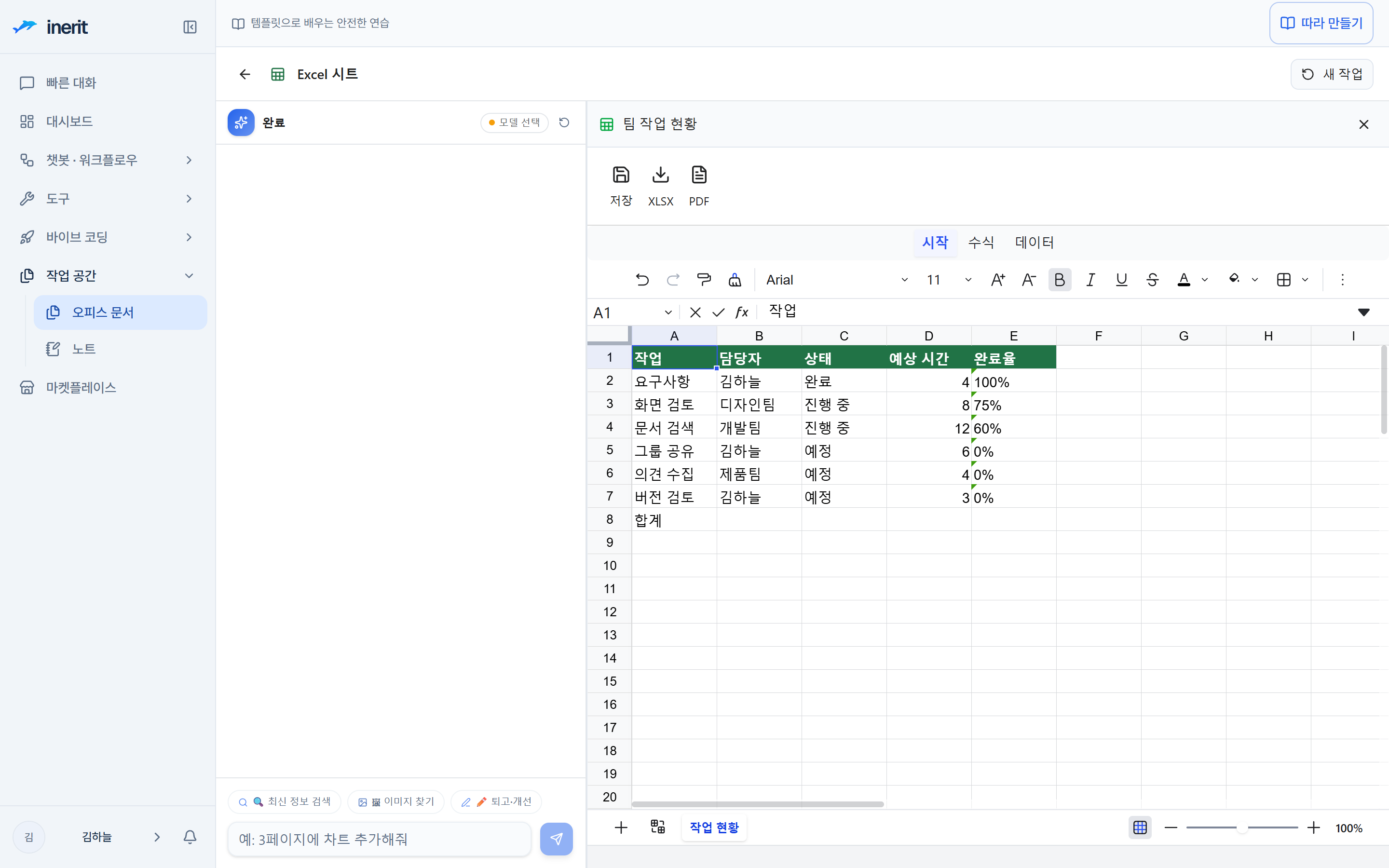Screen dimensions: 1389x868
Task: Click the zoom slider handle
Action: point(1241,828)
